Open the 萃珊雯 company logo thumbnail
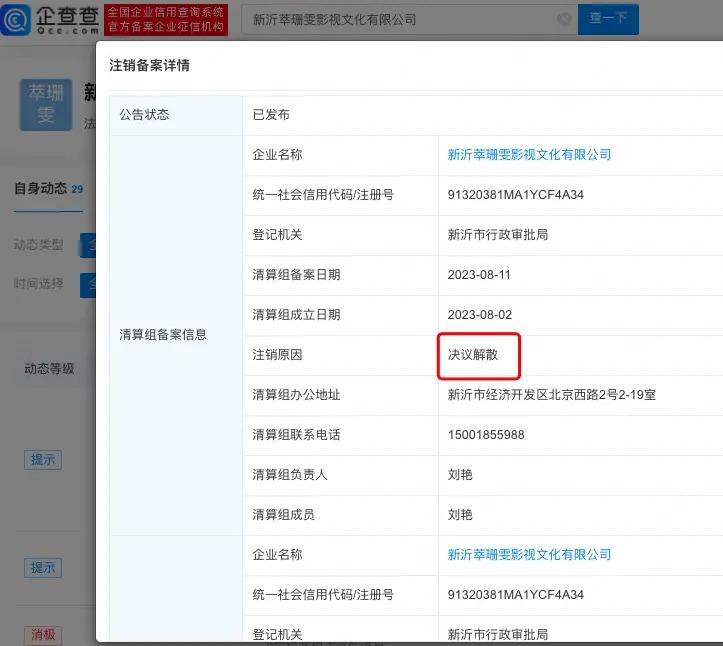723x646 pixels. click(46, 105)
